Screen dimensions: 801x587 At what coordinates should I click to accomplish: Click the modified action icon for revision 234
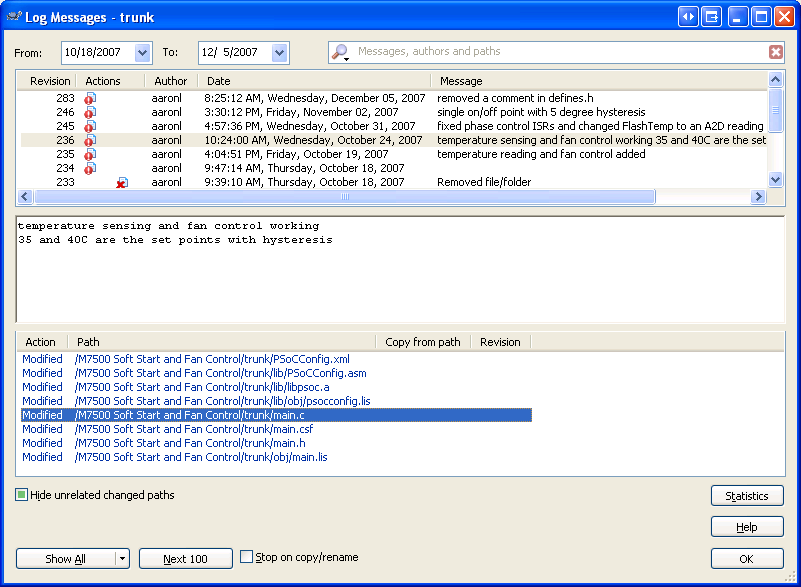coord(90,168)
